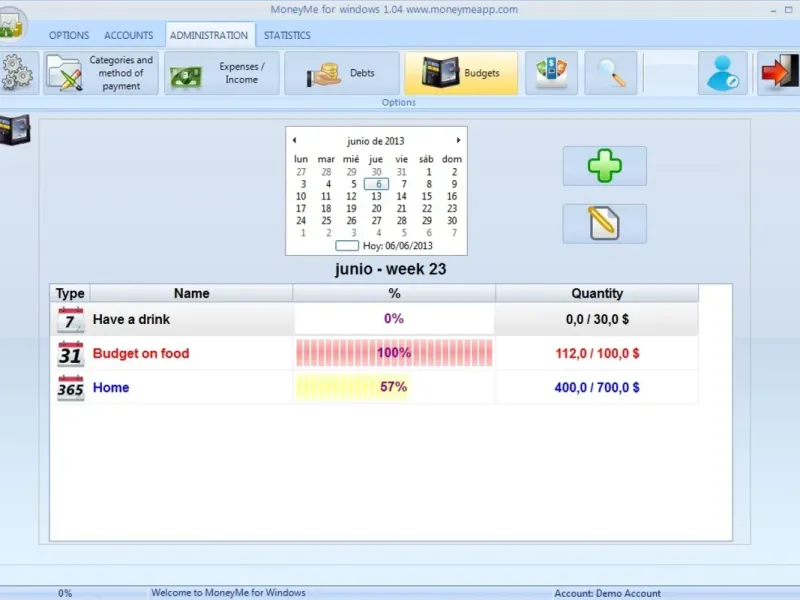This screenshot has width=800, height=600.
Task: Sort by the Quantity column header
Action: [x=597, y=293]
